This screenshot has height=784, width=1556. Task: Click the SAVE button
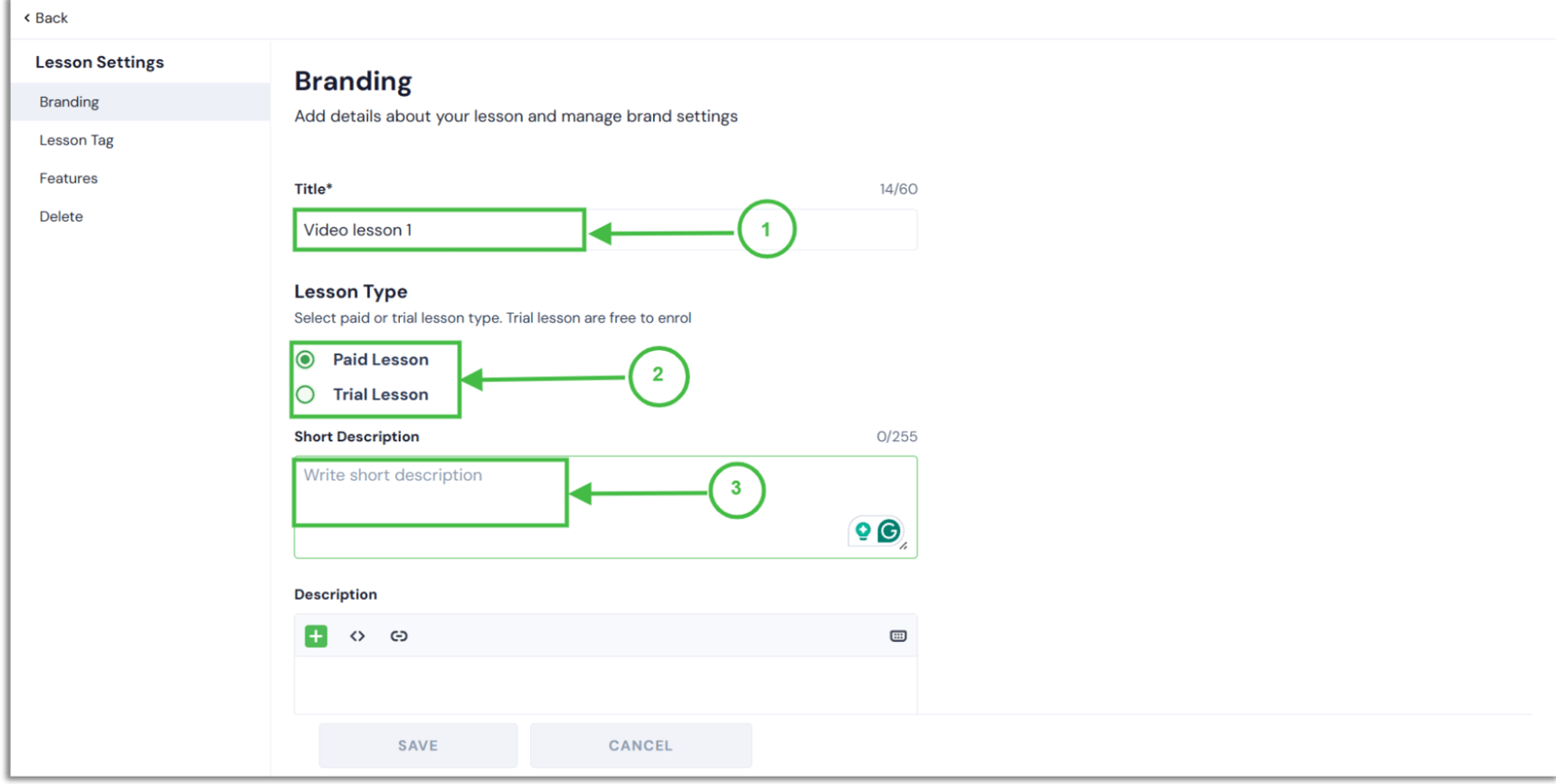(418, 745)
